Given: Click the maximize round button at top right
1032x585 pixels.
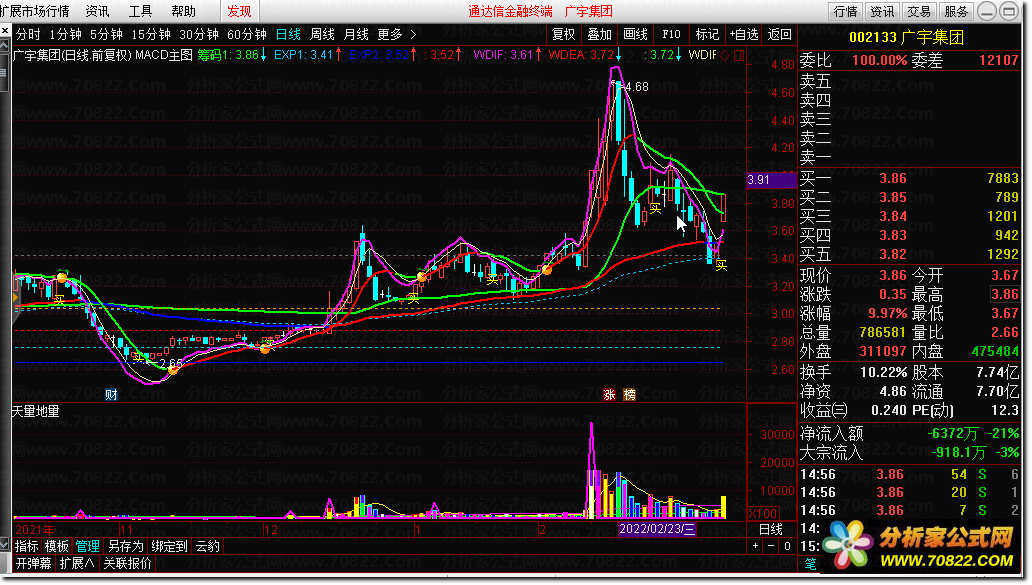Looking at the screenshot, I should (1008, 11).
